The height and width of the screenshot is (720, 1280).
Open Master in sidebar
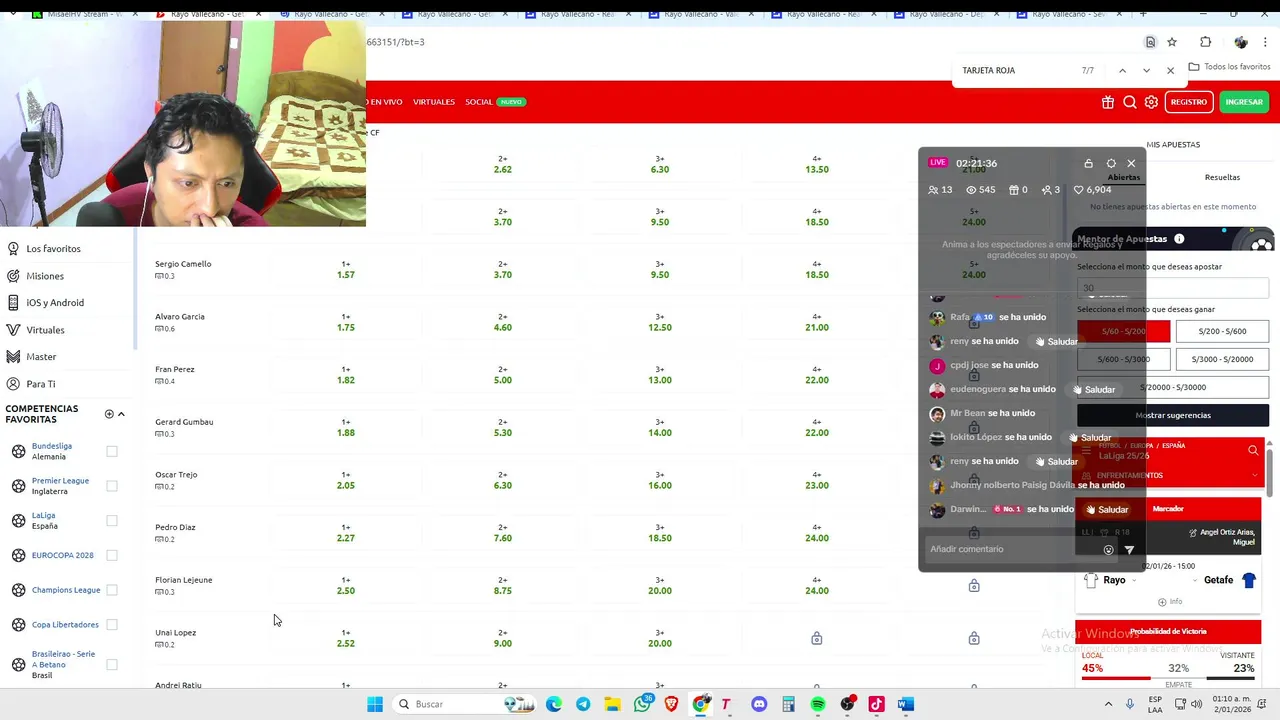(41, 357)
